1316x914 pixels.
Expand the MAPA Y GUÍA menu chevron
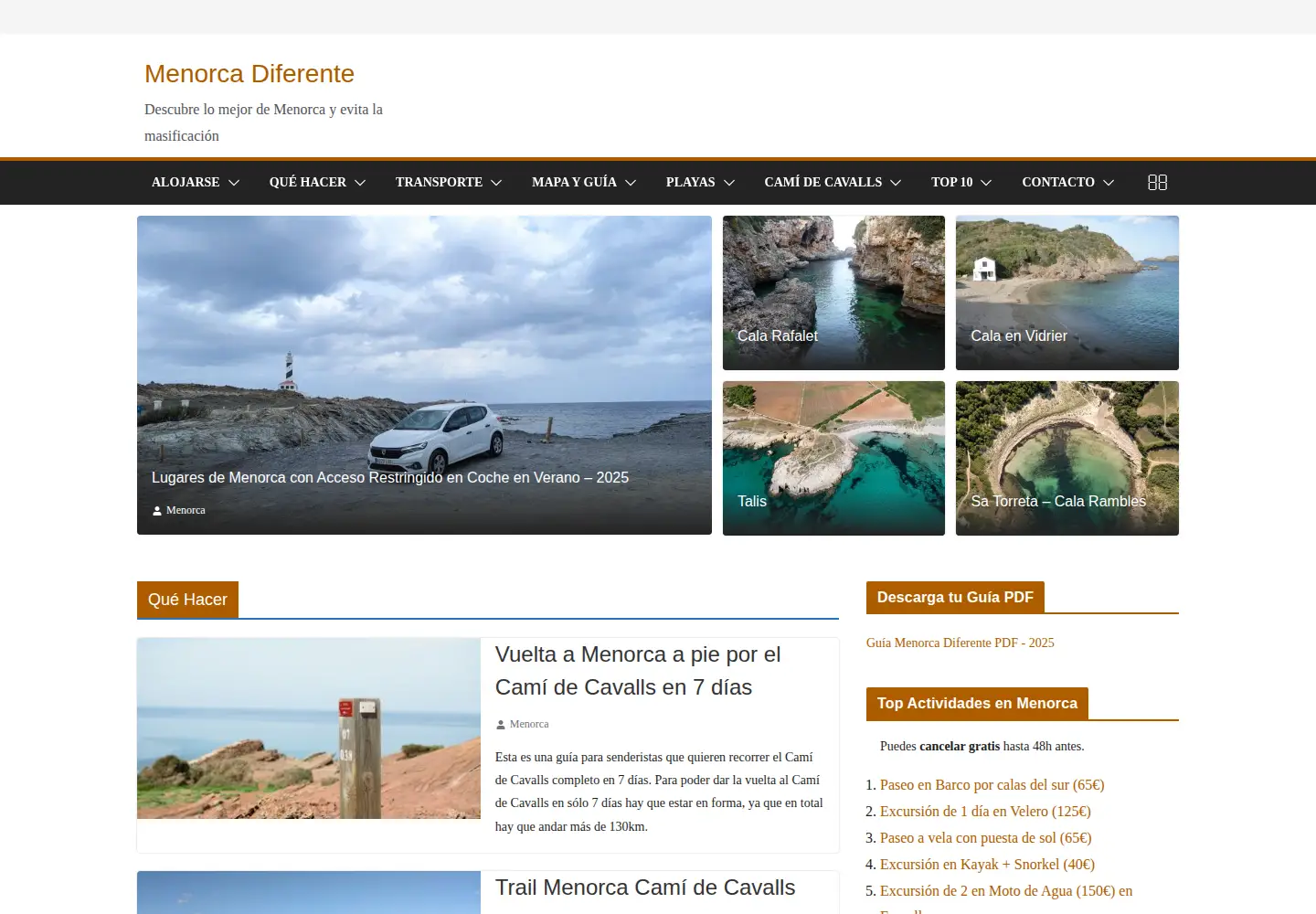(631, 183)
